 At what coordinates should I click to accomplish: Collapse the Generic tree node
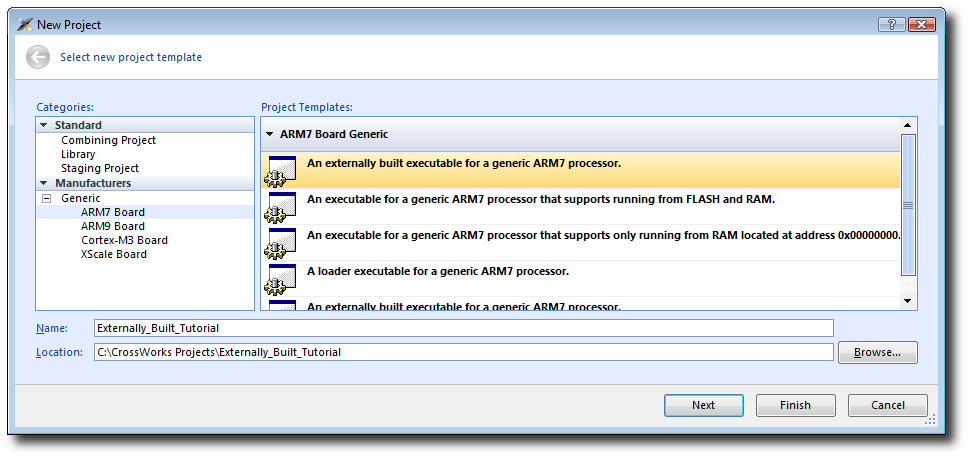point(46,198)
